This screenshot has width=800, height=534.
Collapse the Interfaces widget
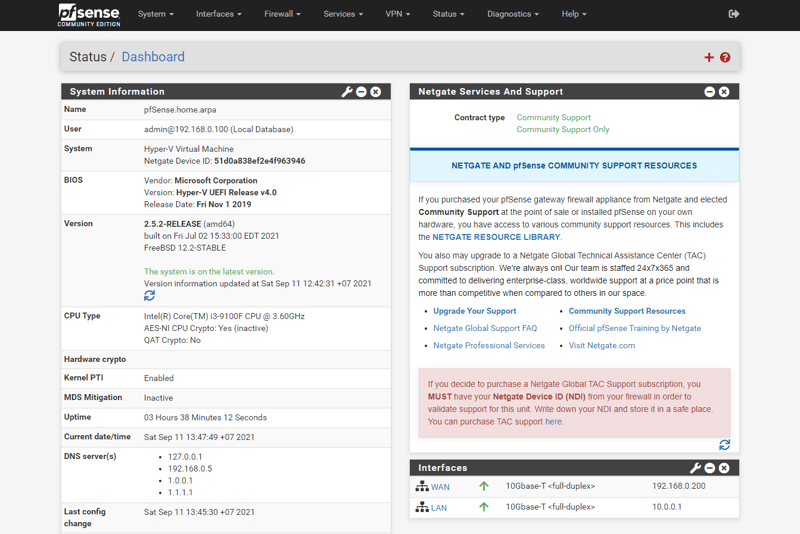pos(709,467)
